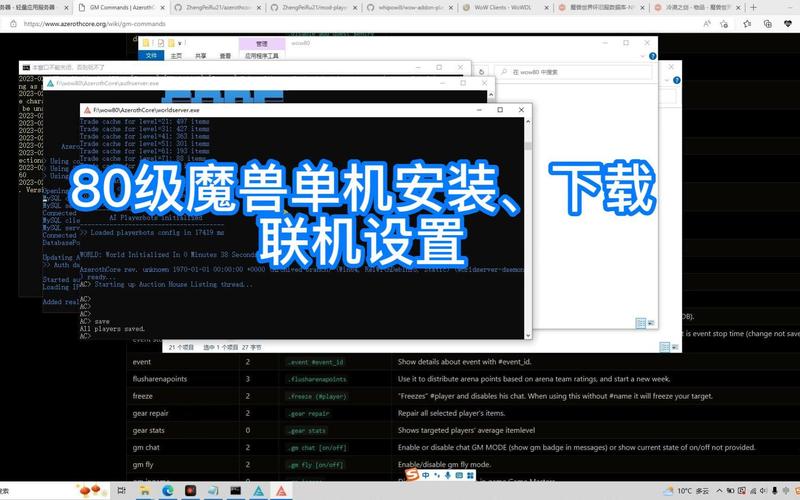Open File Explorer from the taskbar
The width and height of the screenshot is (800, 500).
pyautogui.click(x=145, y=491)
